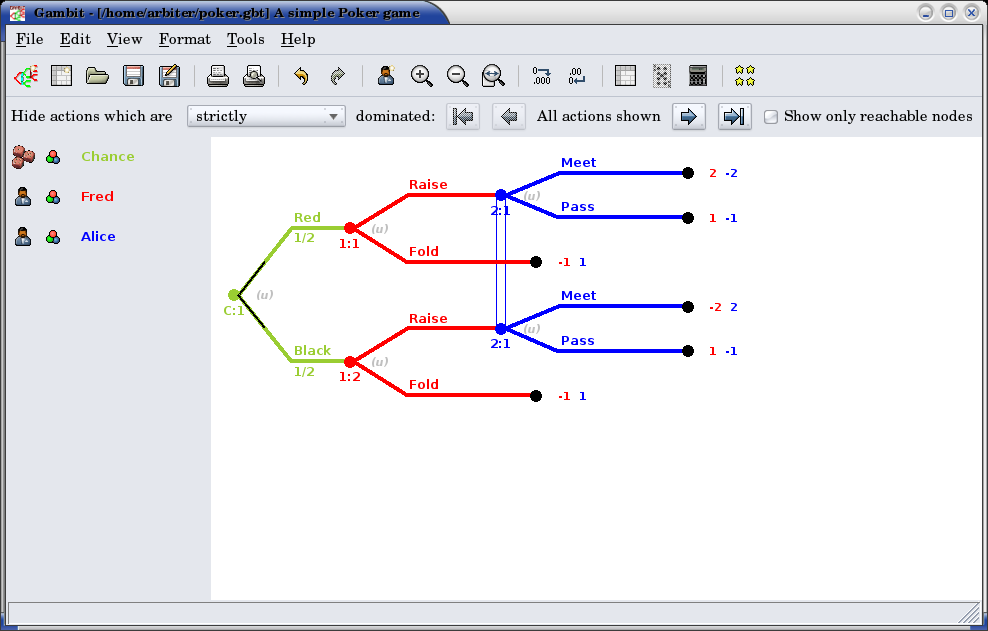Increase the number of decimal places
Image resolution: width=988 pixels, height=631 pixels.
[542, 76]
